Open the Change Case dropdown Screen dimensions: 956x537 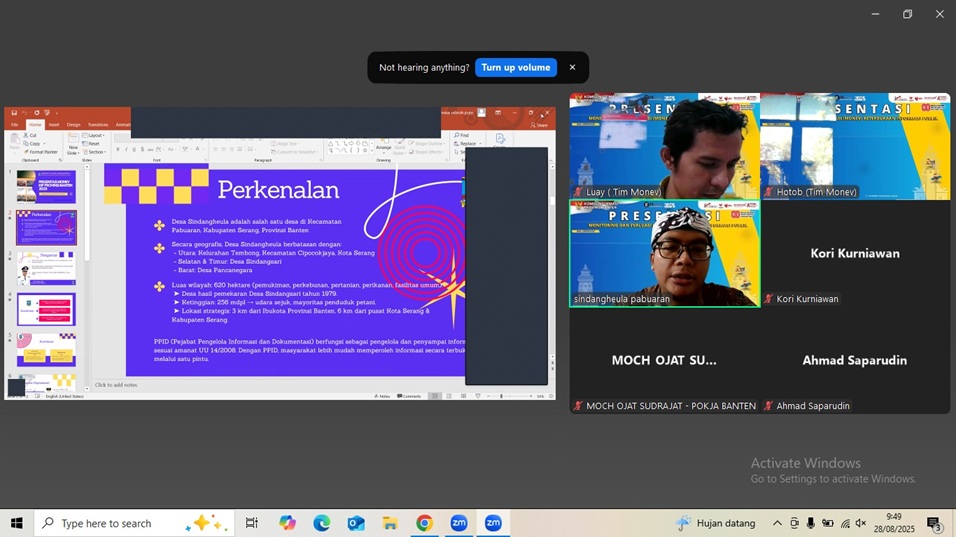tap(171, 149)
